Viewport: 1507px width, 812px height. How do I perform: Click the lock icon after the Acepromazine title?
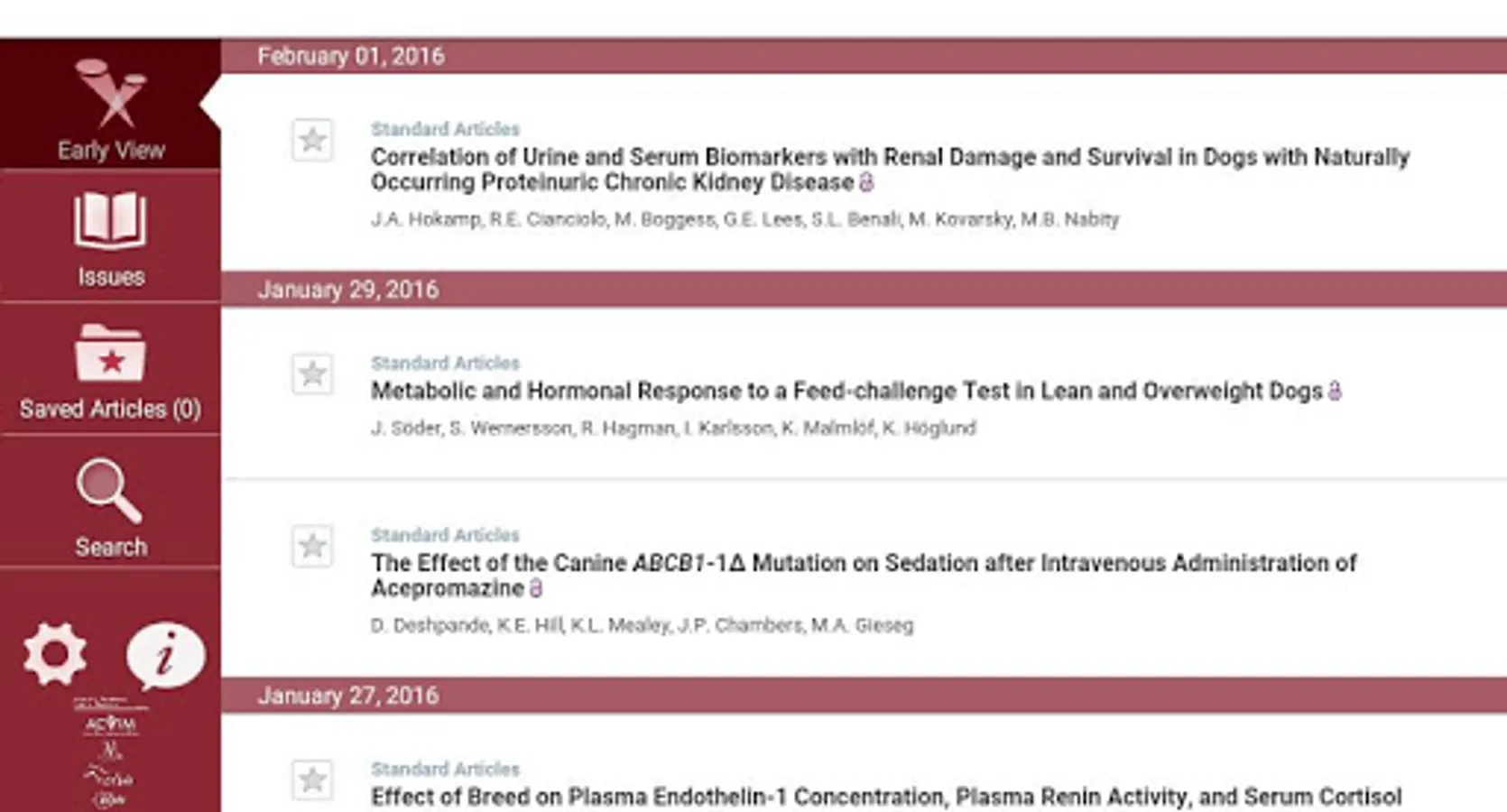click(x=536, y=589)
